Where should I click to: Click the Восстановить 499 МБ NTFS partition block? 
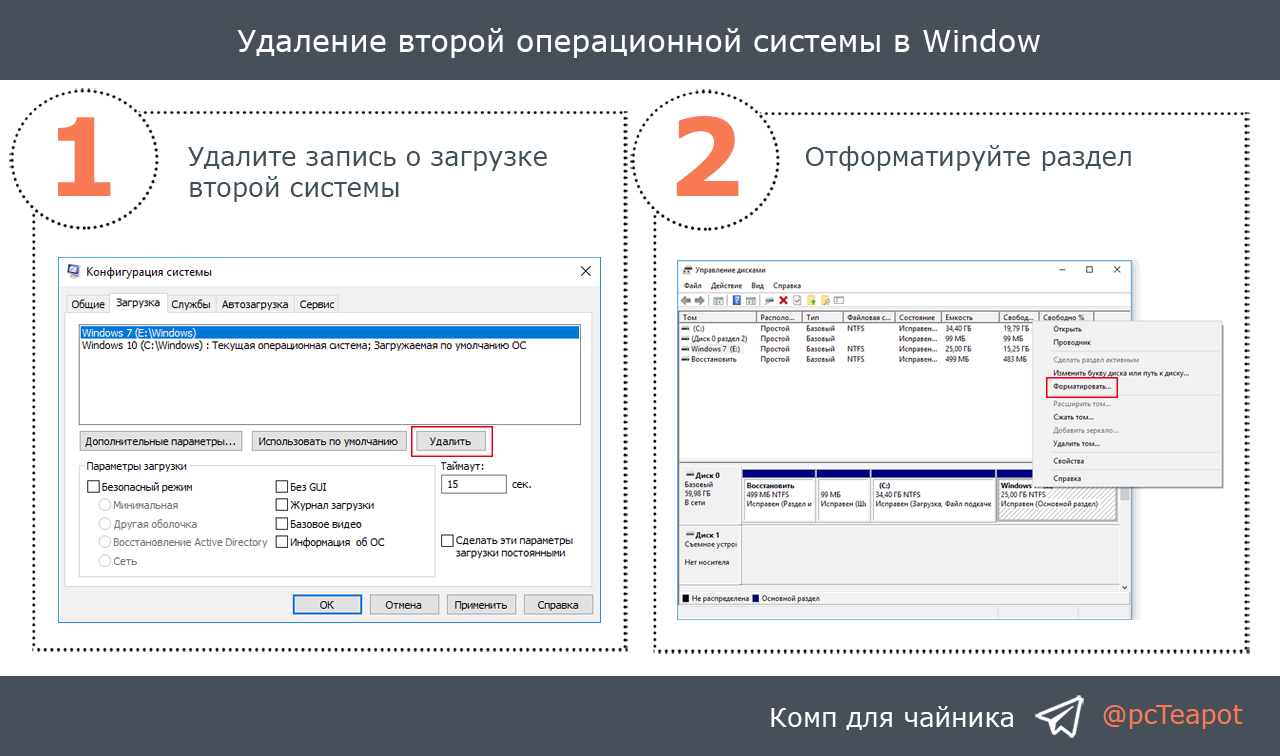pyautogui.click(x=779, y=498)
